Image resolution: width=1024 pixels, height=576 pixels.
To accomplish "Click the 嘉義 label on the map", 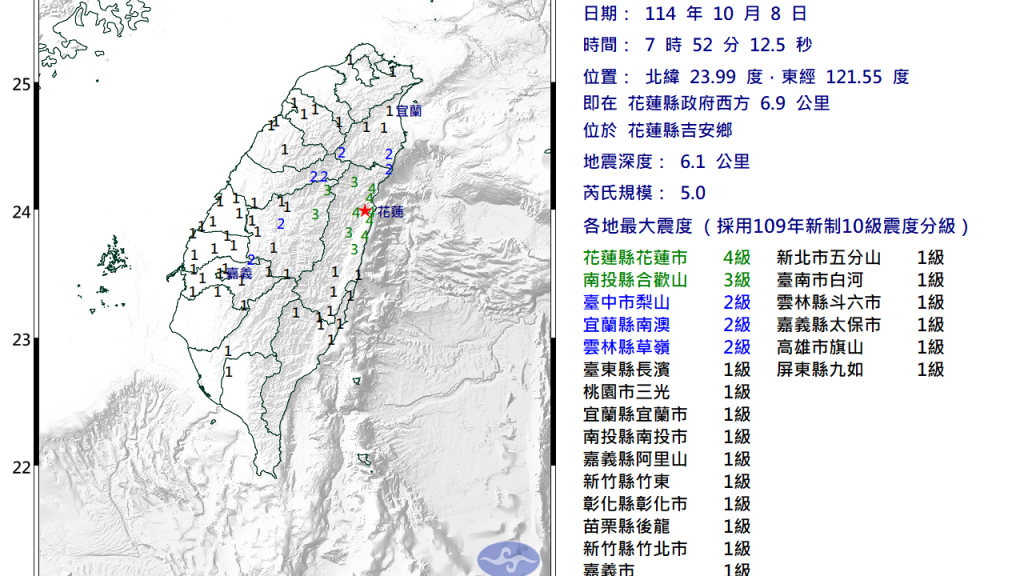I will pyautogui.click(x=238, y=273).
